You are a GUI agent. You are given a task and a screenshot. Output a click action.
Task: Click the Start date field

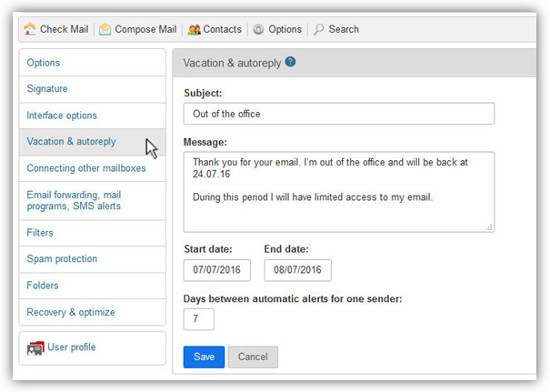point(217,270)
